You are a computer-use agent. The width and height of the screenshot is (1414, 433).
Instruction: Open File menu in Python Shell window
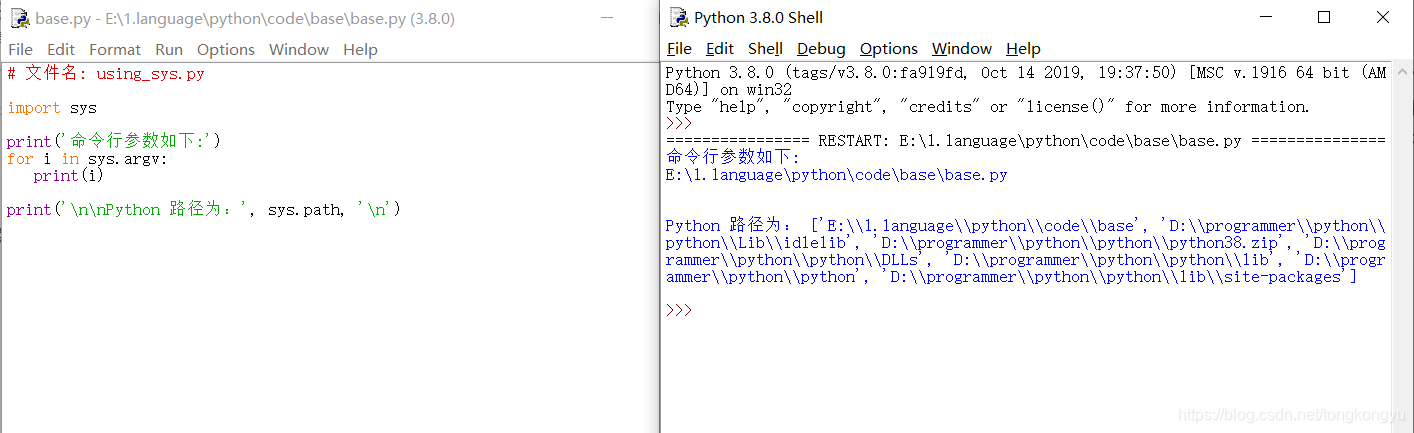[x=679, y=48]
